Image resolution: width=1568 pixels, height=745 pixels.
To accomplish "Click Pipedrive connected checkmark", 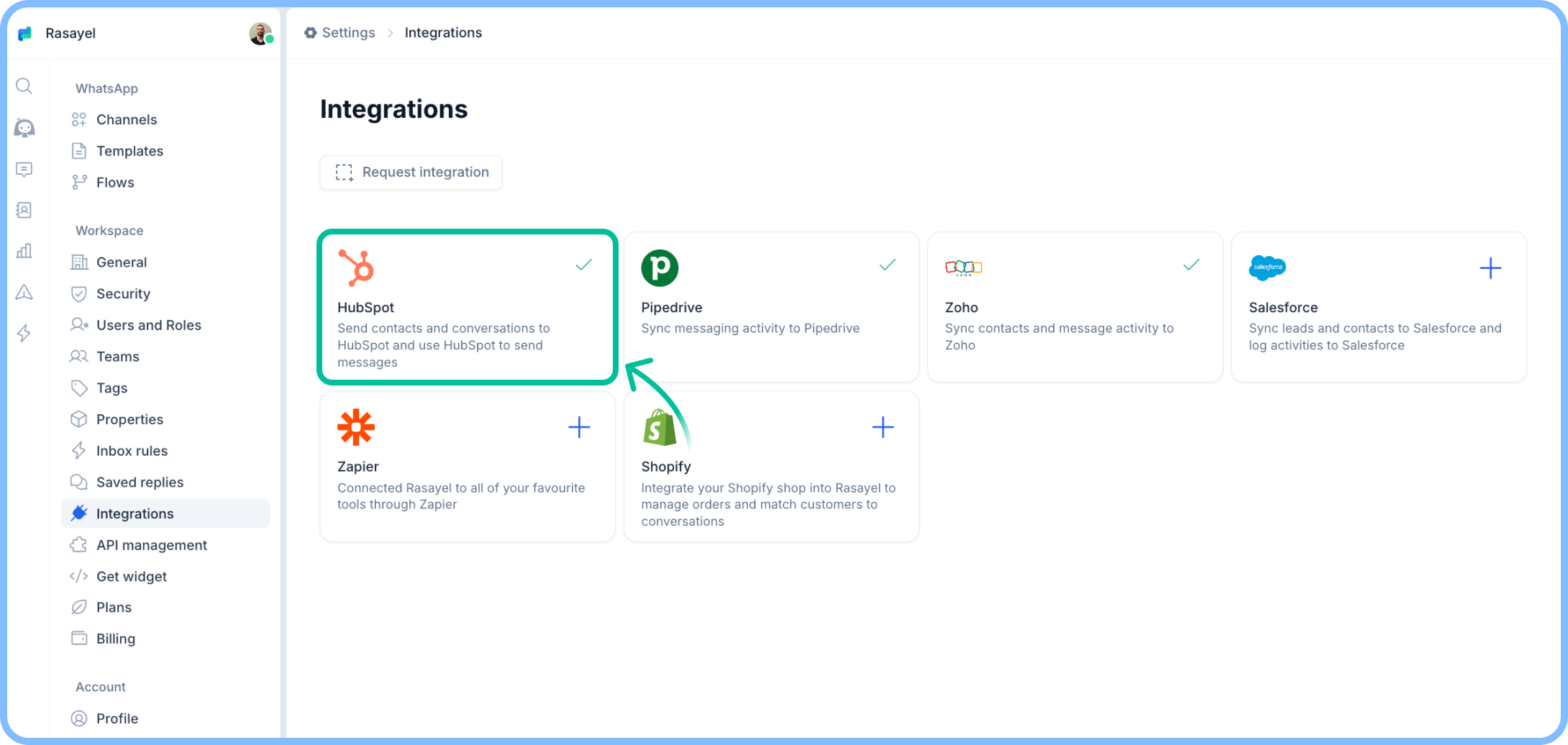I will tap(888, 265).
